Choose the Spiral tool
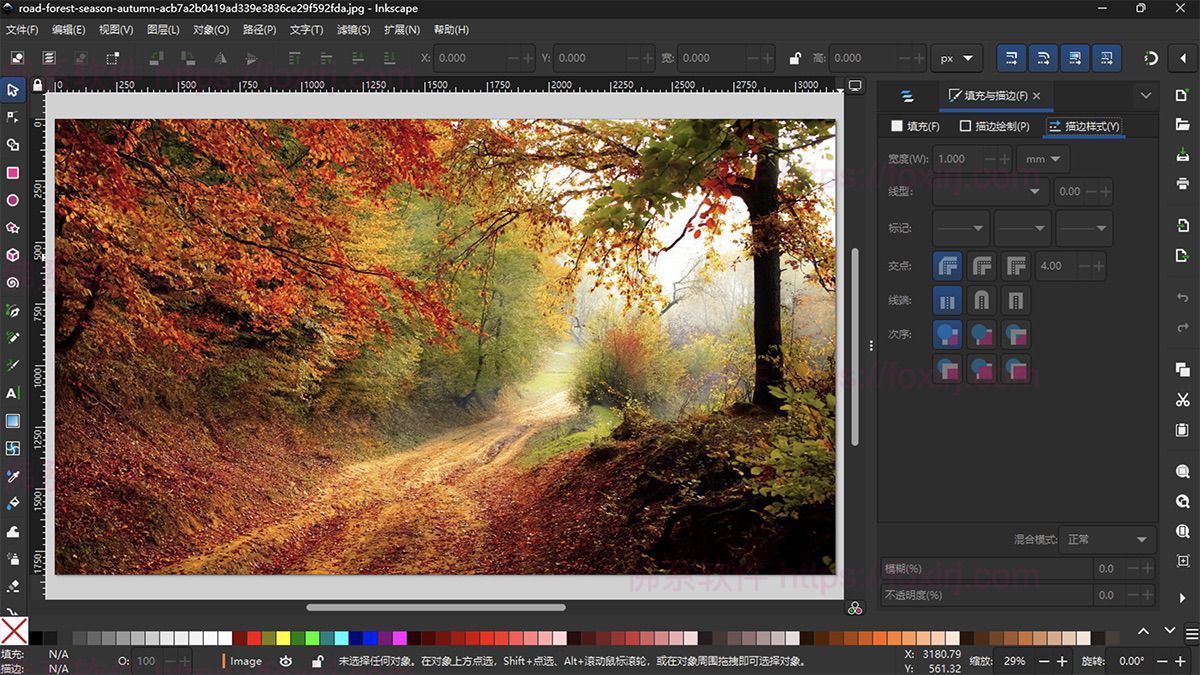This screenshot has width=1200, height=675. pyautogui.click(x=13, y=283)
